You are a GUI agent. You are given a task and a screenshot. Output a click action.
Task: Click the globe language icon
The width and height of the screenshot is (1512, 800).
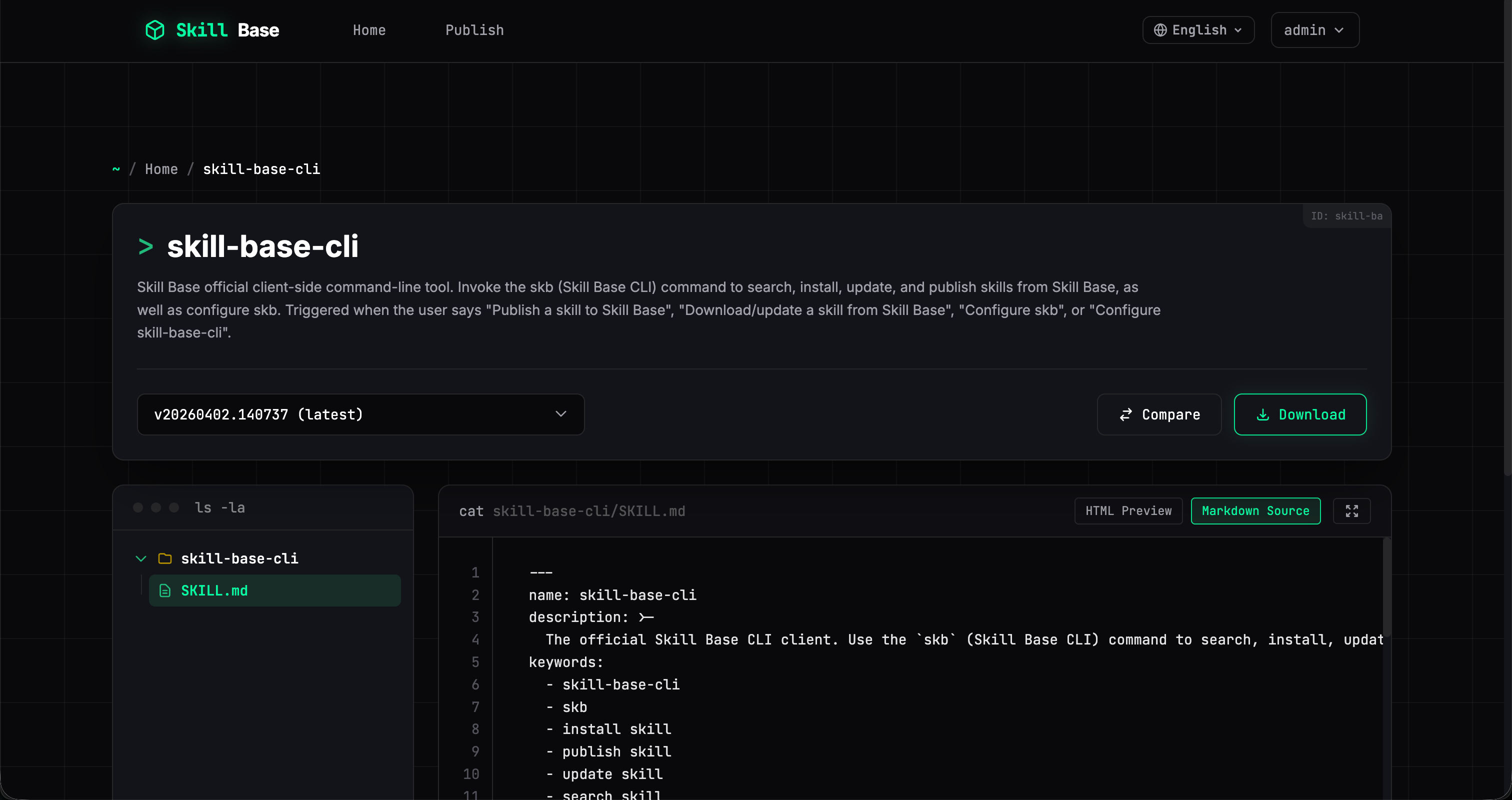(1160, 30)
